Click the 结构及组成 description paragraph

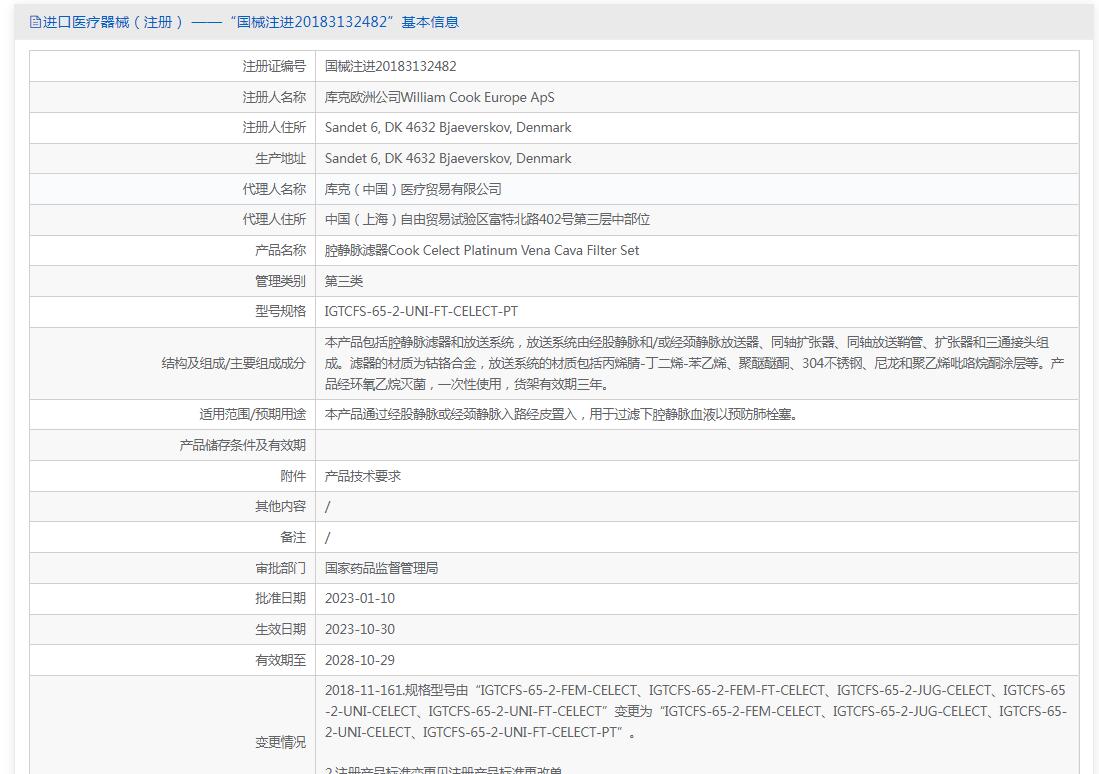pyautogui.click(x=695, y=363)
